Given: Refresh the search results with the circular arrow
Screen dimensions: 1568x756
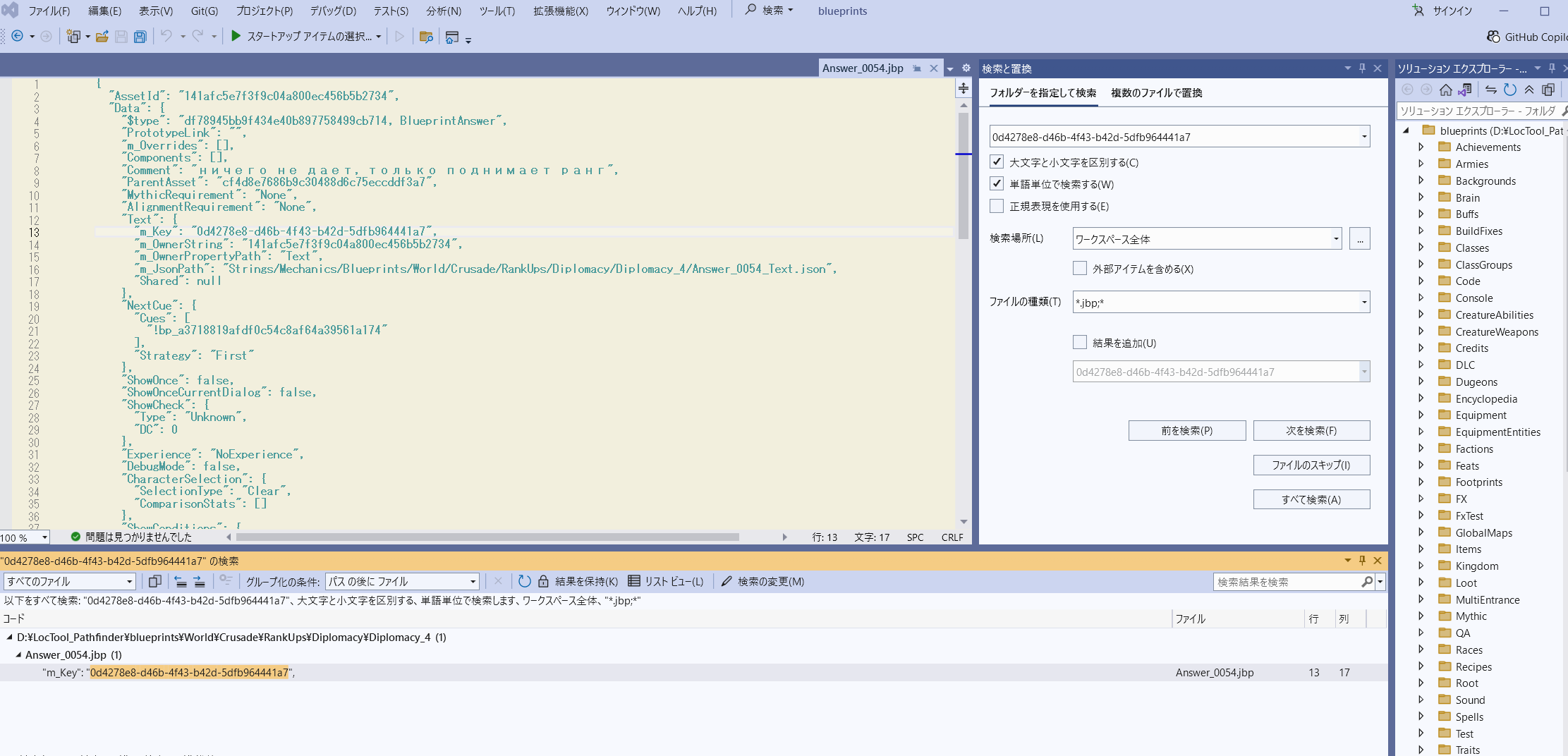Looking at the screenshot, I should (x=524, y=581).
